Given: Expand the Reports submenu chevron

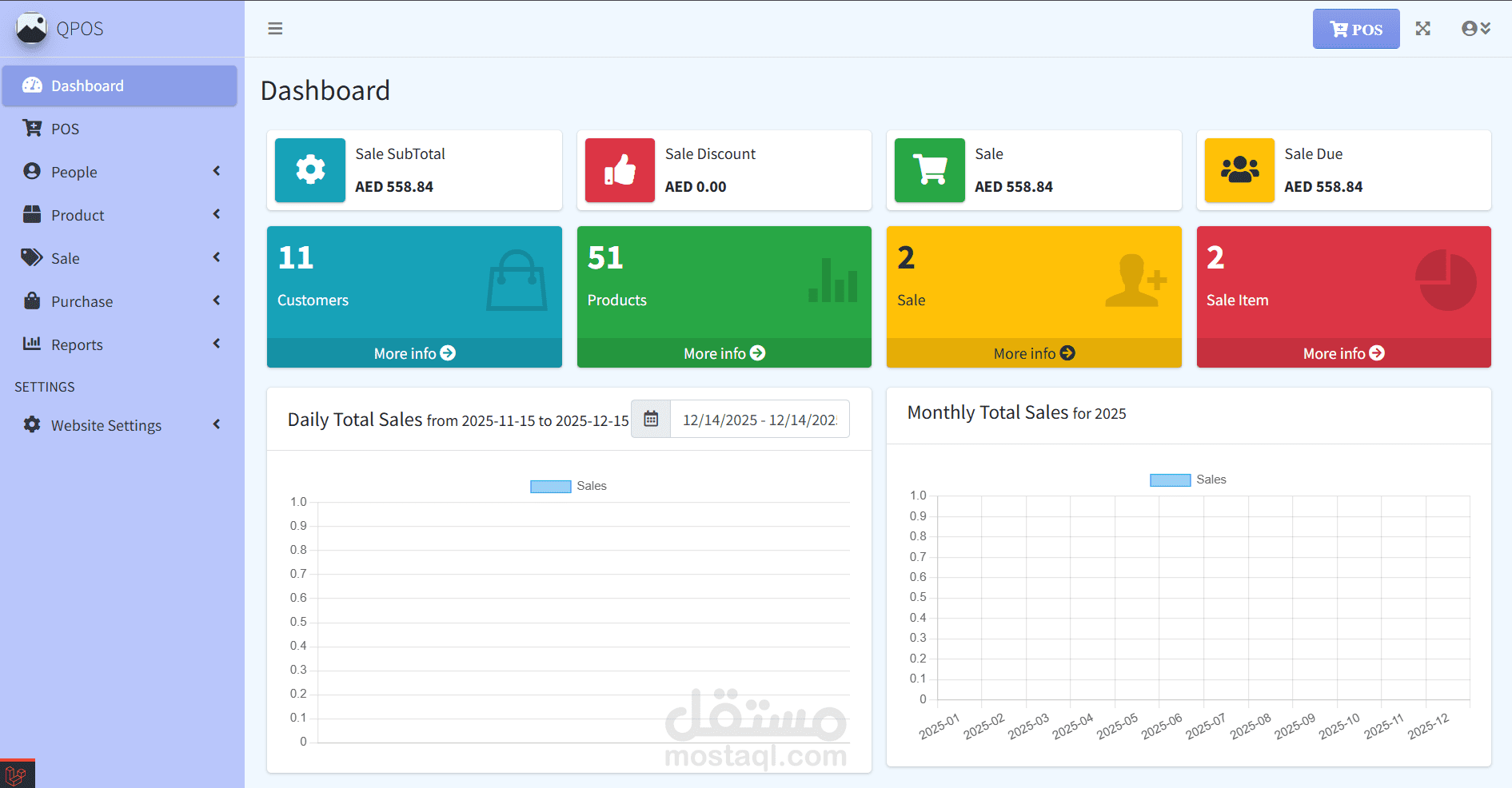Looking at the screenshot, I should point(217,344).
